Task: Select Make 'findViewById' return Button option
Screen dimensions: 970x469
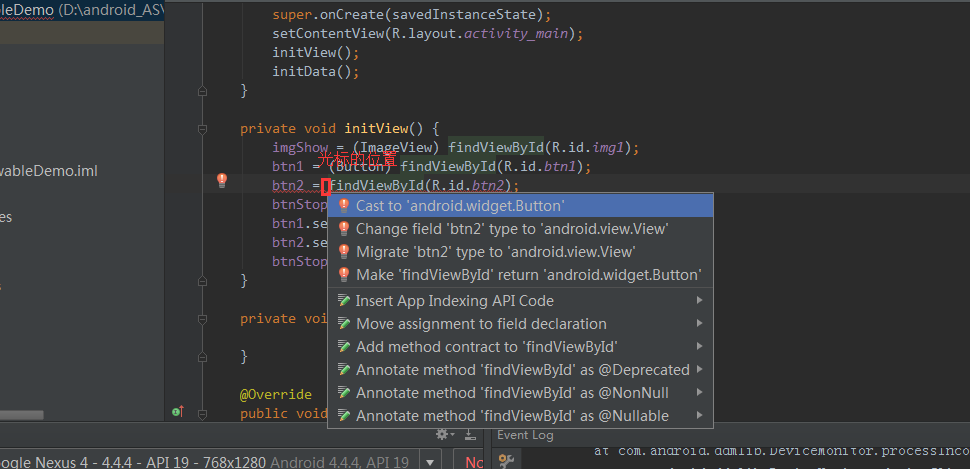Action: pyautogui.click(x=528, y=275)
